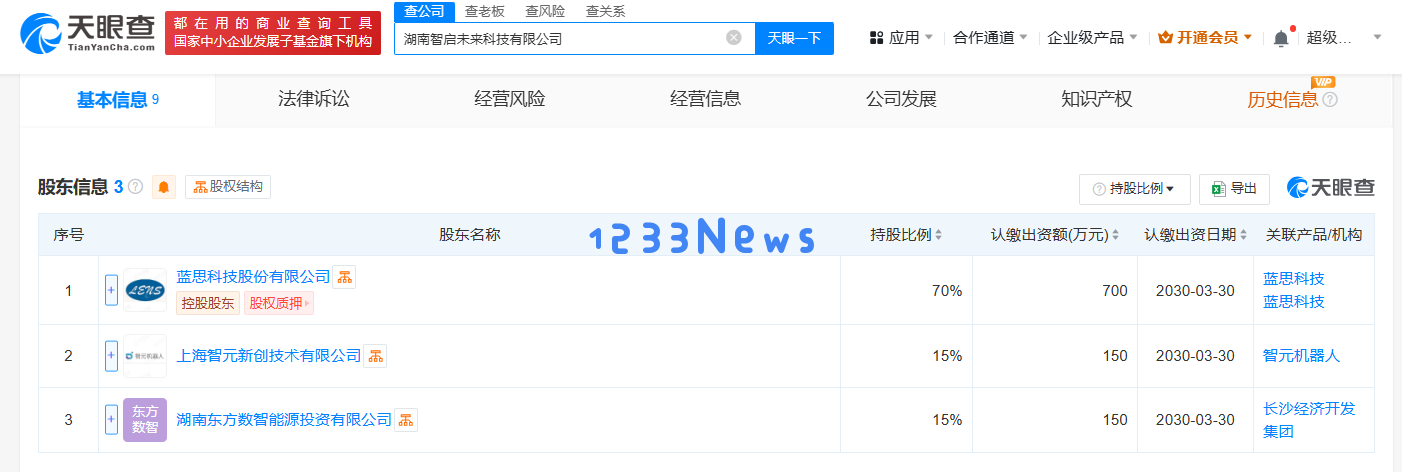The image size is (1402, 472).
Task: Open the 开通会员 dropdown
Action: 1247,38
